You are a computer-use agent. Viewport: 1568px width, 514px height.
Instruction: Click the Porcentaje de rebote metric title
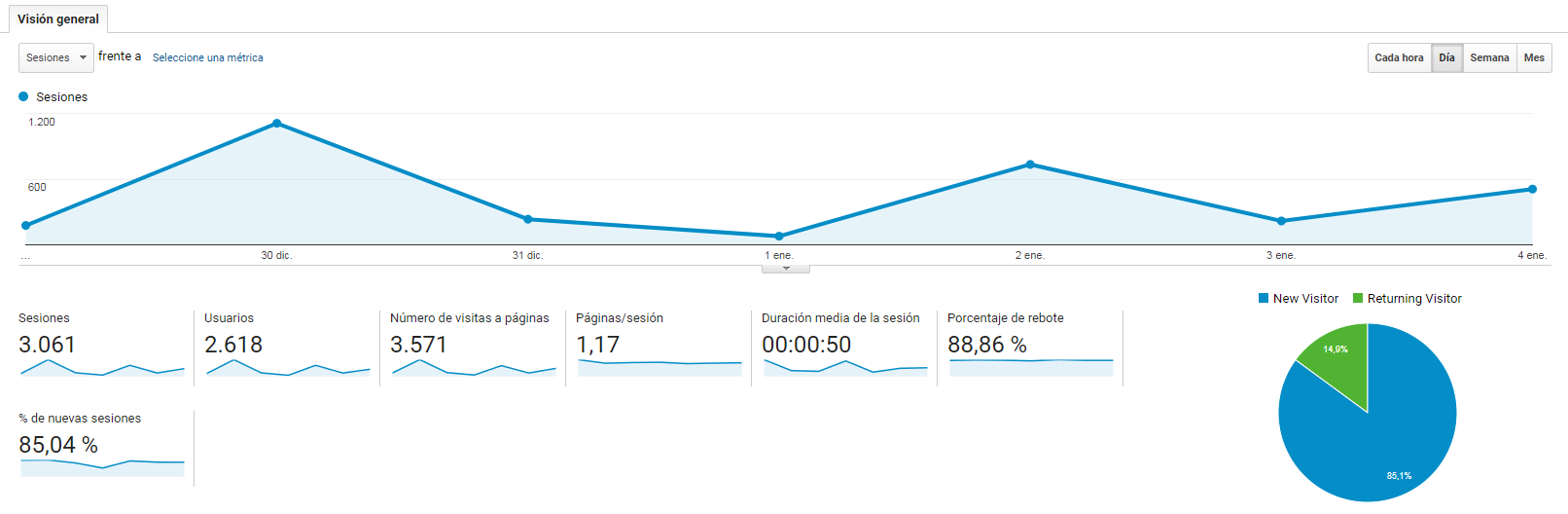pos(1006,318)
